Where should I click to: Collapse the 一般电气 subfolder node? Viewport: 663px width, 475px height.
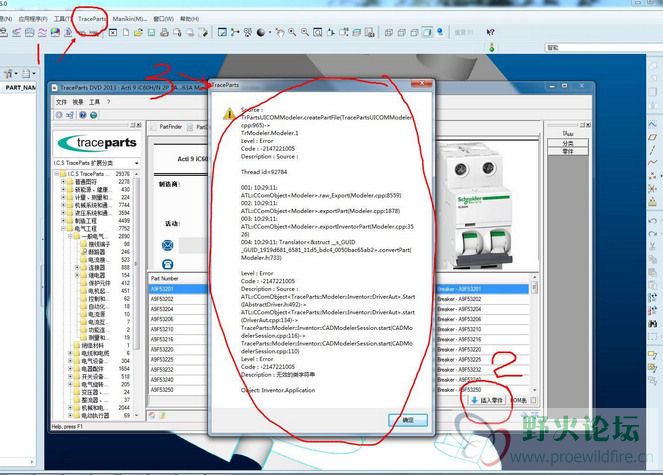[70, 236]
